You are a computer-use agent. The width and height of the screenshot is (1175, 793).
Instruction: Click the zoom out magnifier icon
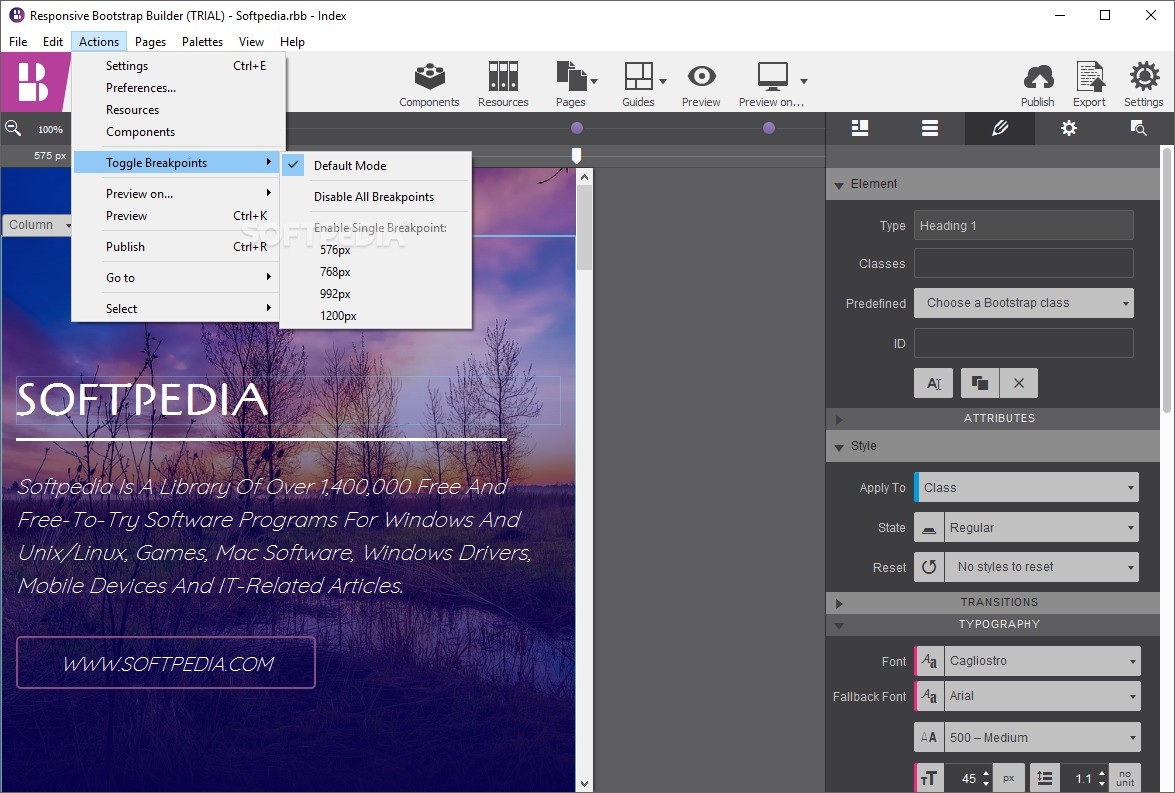(13, 128)
